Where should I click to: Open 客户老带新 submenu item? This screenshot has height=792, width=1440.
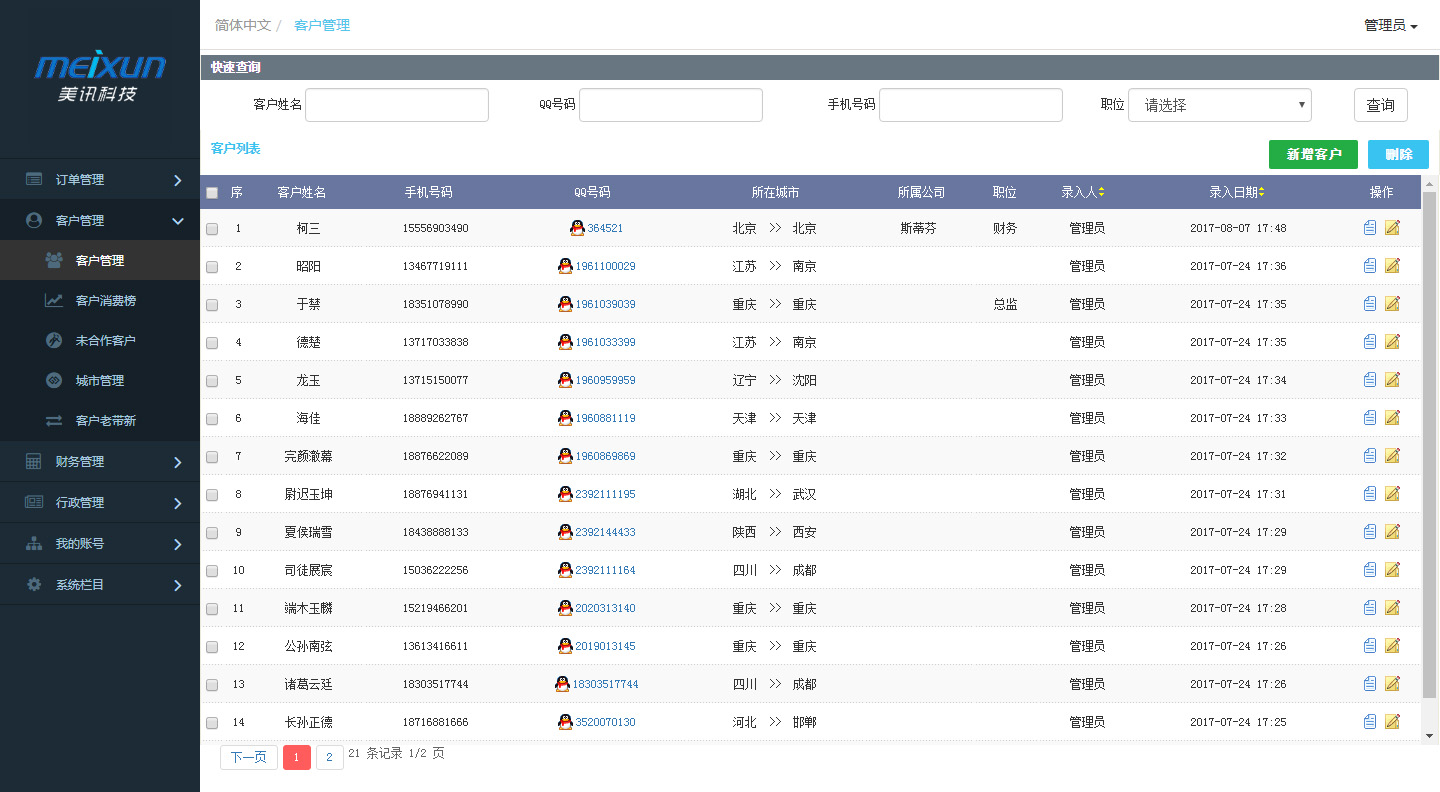[100, 421]
